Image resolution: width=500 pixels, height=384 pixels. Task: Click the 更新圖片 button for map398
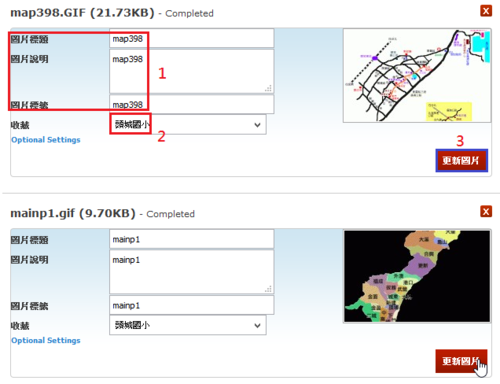coord(462,160)
